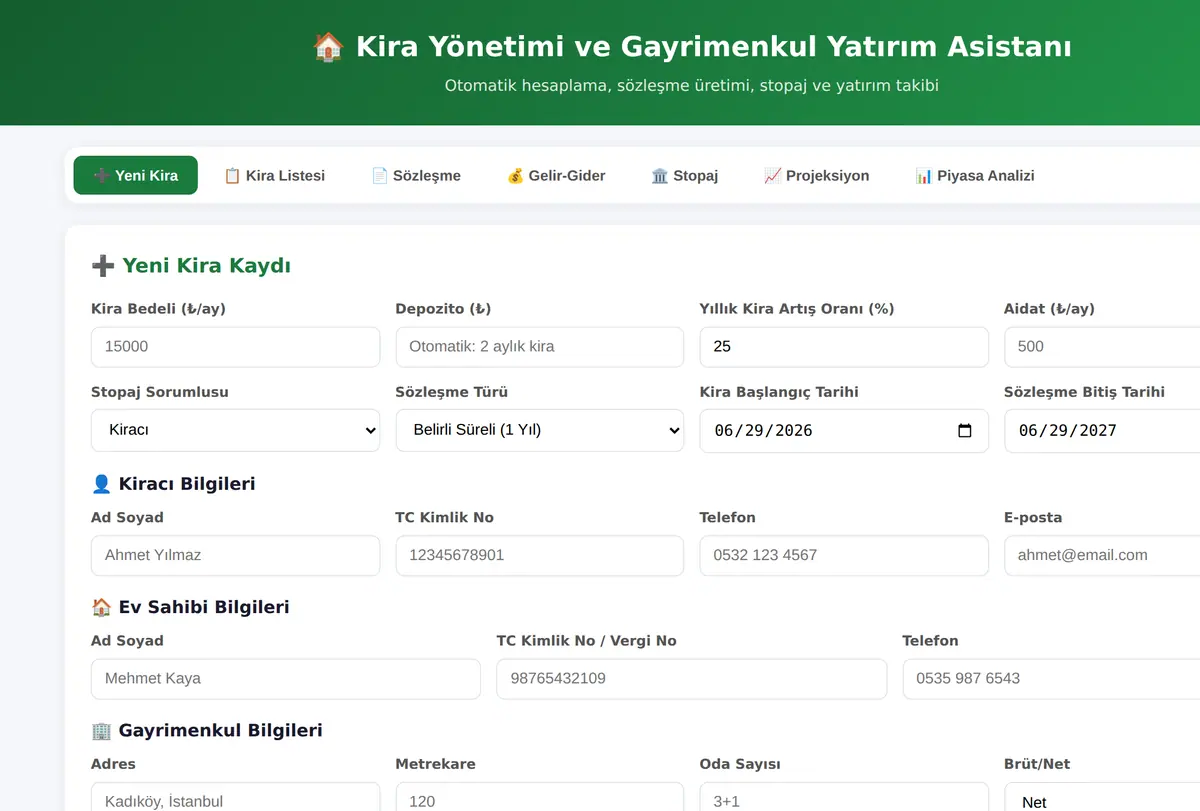Viewport: 1200px width, 811px height.
Task: Click the 'Stopaj Sorumlusu' label
Action: [160, 392]
